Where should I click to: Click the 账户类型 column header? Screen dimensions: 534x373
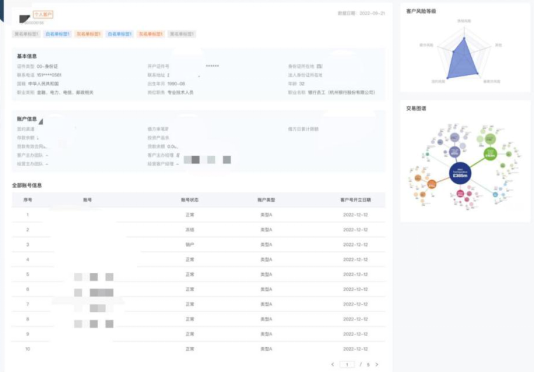coord(266,200)
